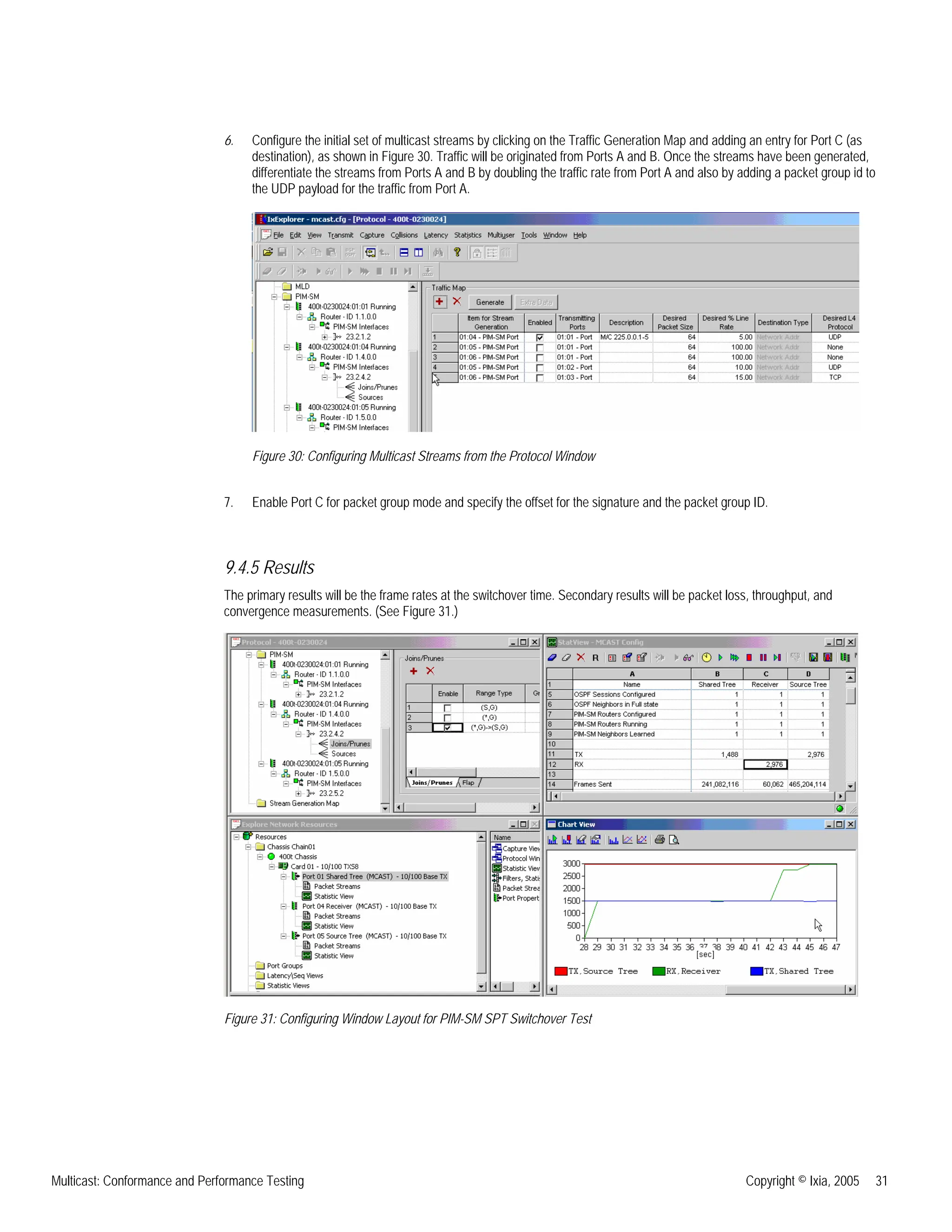Click the red plus add icon in Traffic Map
The width and height of the screenshot is (952, 1232).
(x=440, y=302)
